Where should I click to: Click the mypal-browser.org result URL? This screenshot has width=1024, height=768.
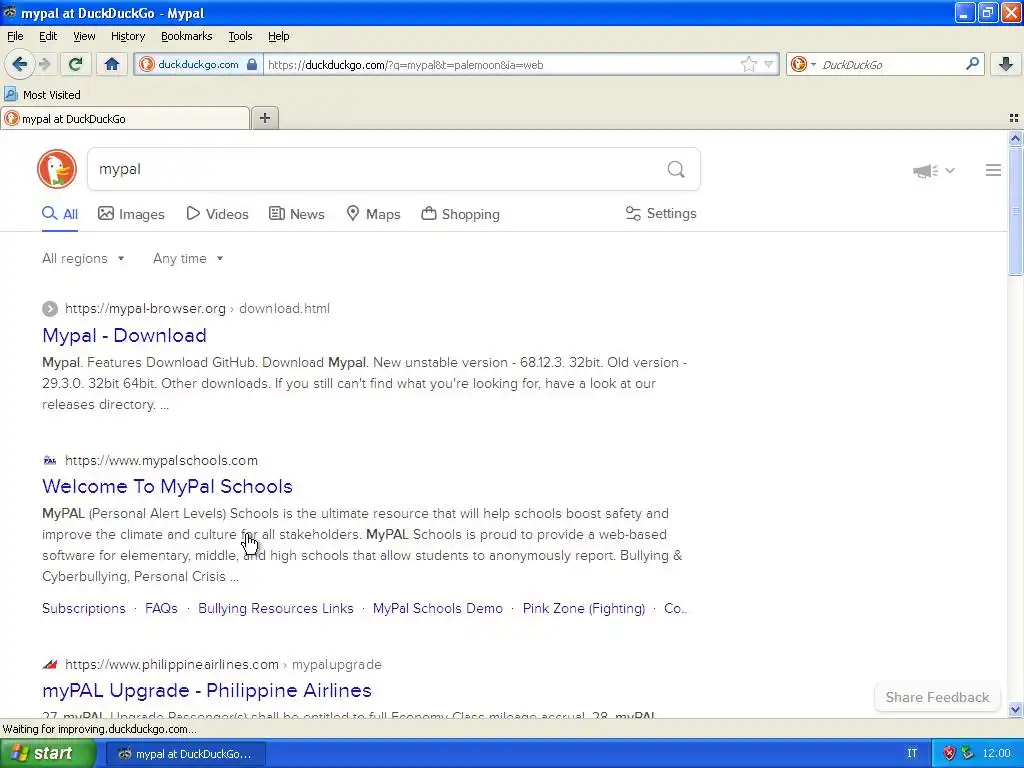(x=197, y=308)
